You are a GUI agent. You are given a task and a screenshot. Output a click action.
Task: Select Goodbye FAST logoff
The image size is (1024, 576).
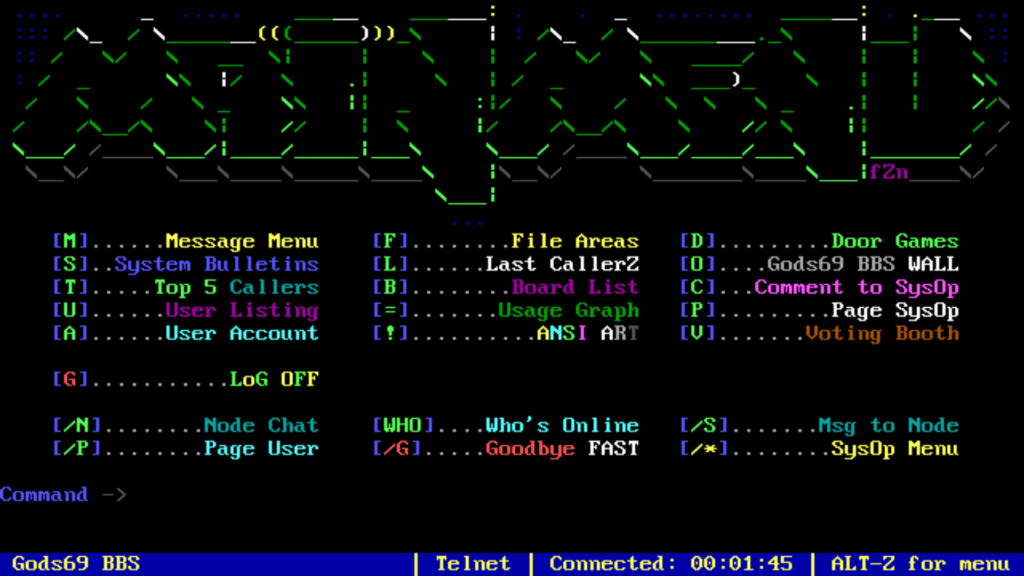(x=561, y=448)
